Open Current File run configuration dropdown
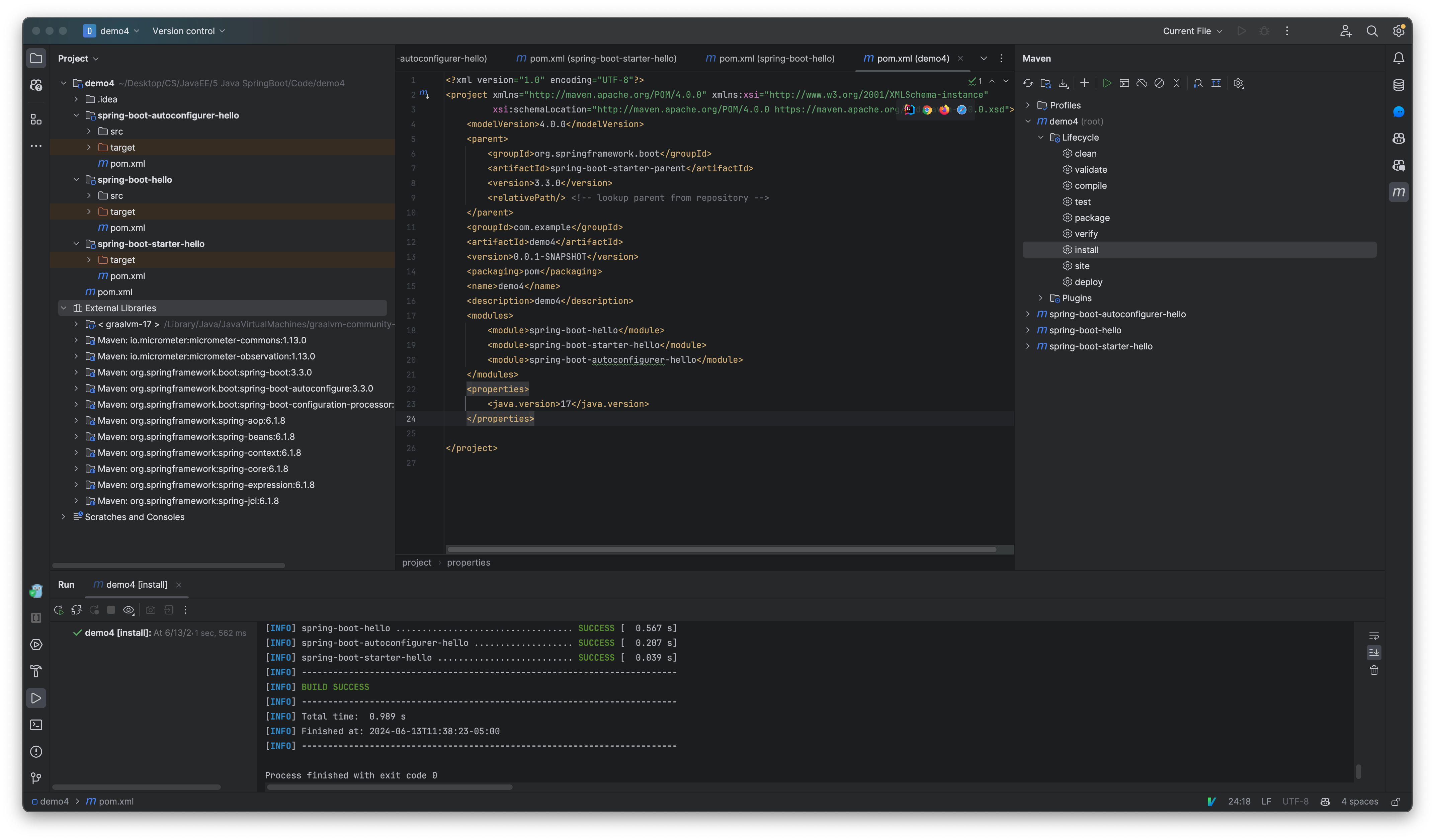This screenshot has width=1435, height=840. point(1192,31)
